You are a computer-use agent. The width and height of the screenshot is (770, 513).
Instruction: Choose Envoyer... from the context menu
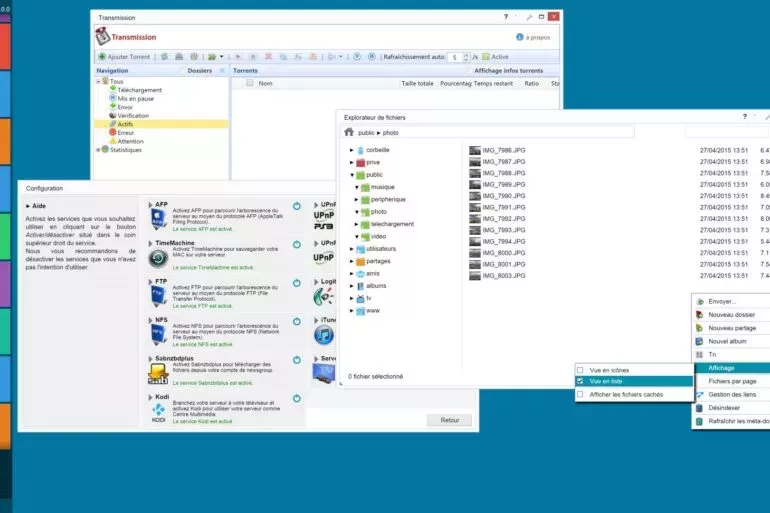coord(731,301)
